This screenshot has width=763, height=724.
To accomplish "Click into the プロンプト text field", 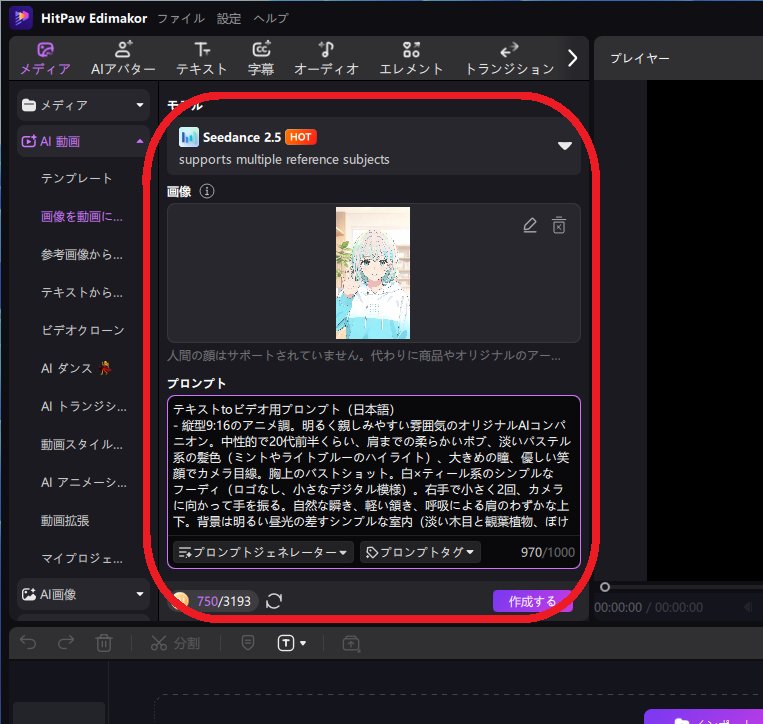I will pyautogui.click(x=373, y=465).
